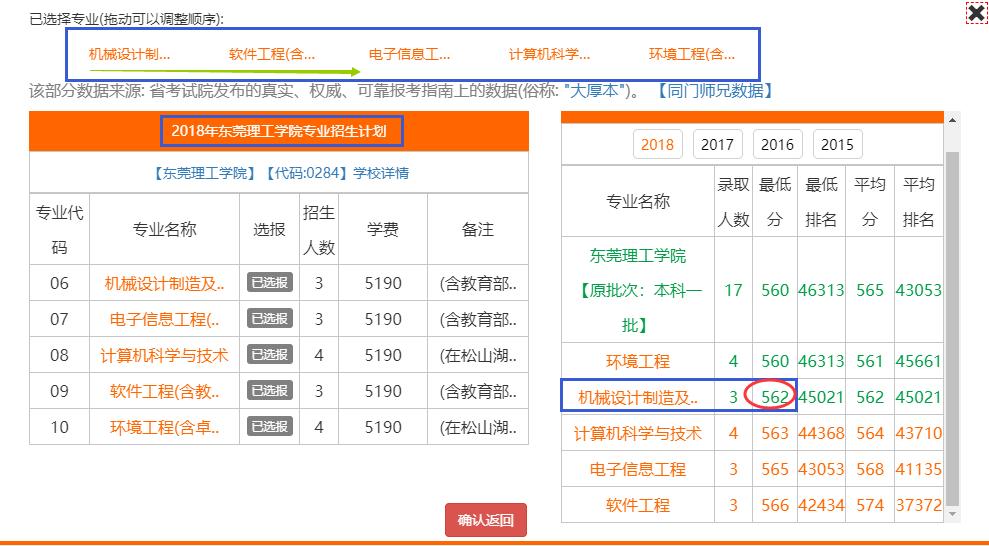
Task: Click 机械设计制造及.. in the score statistics table
Action: coord(638,397)
